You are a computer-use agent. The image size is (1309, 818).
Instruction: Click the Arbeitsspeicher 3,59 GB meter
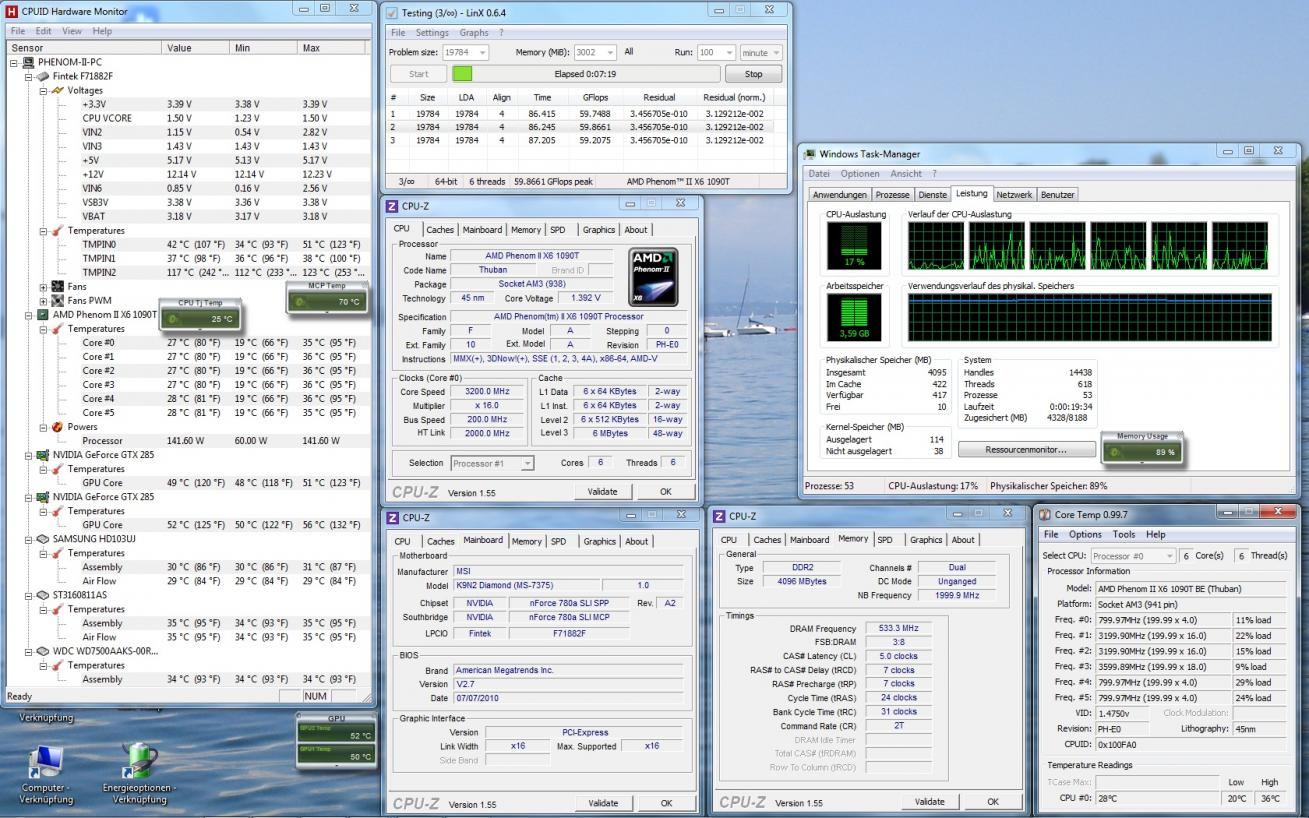854,318
